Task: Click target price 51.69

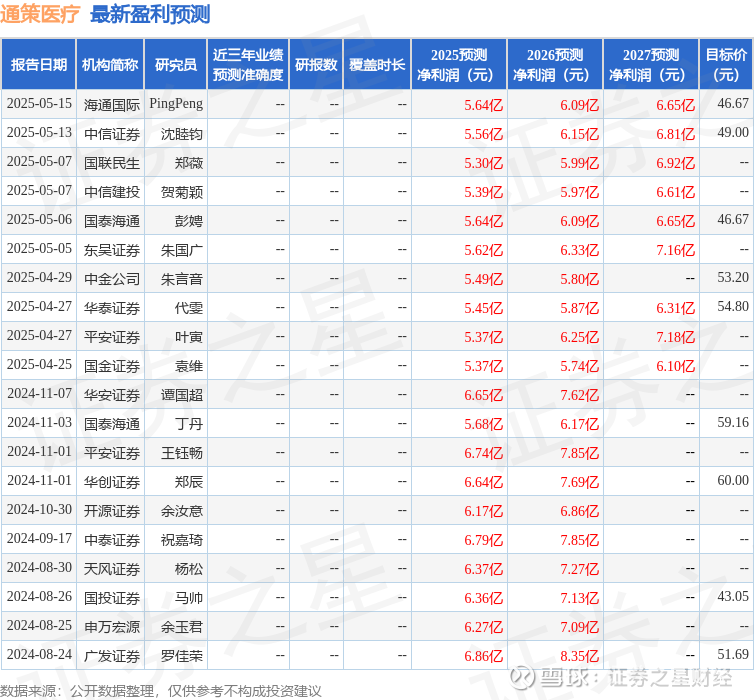Action: click(x=733, y=654)
